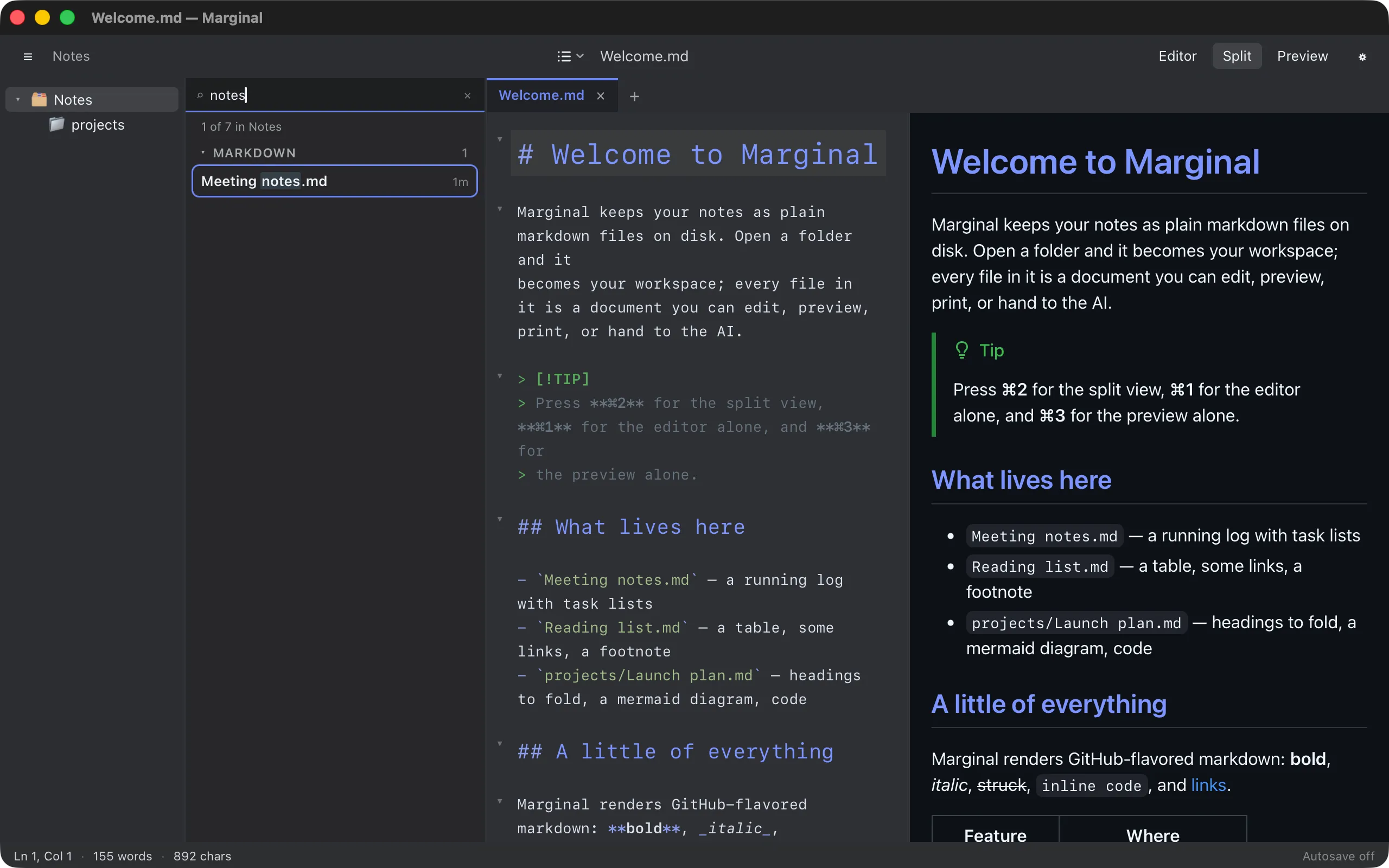This screenshot has width=1389, height=868.
Task: Click the 'What lives here' preview heading
Action: click(1022, 480)
